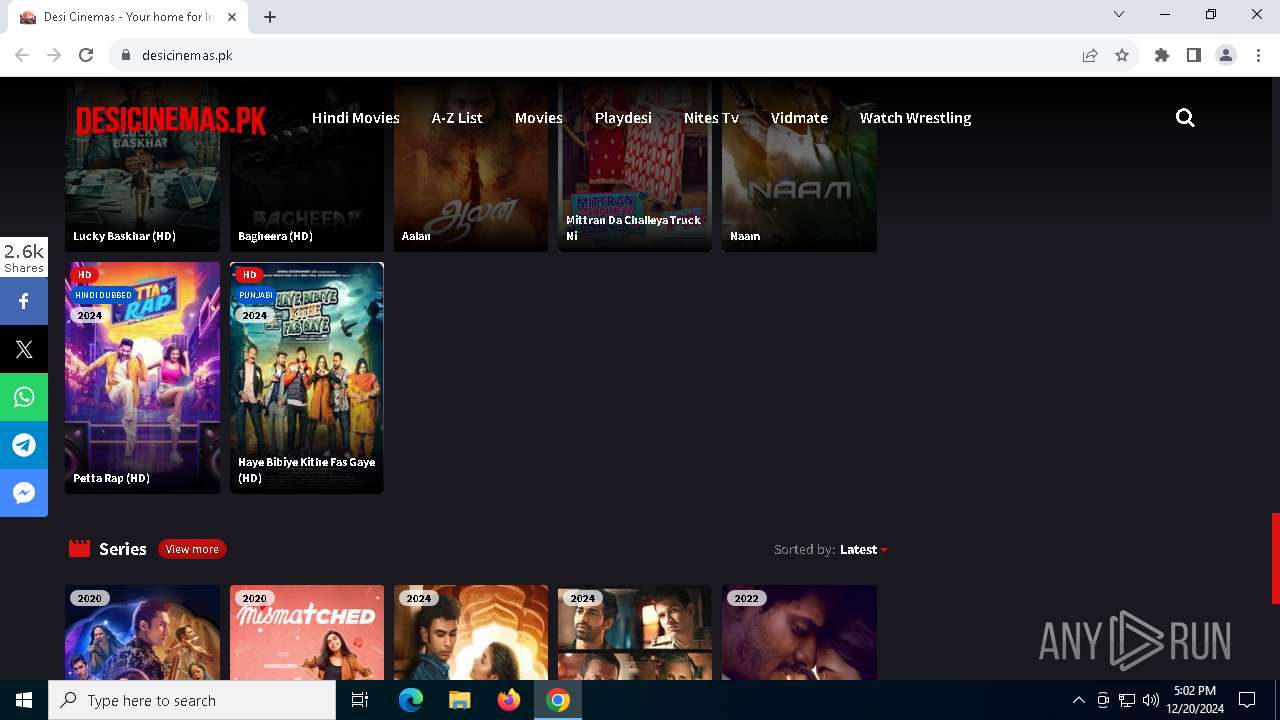
Task: Go to Nites Tv menu item
Action: pos(711,118)
